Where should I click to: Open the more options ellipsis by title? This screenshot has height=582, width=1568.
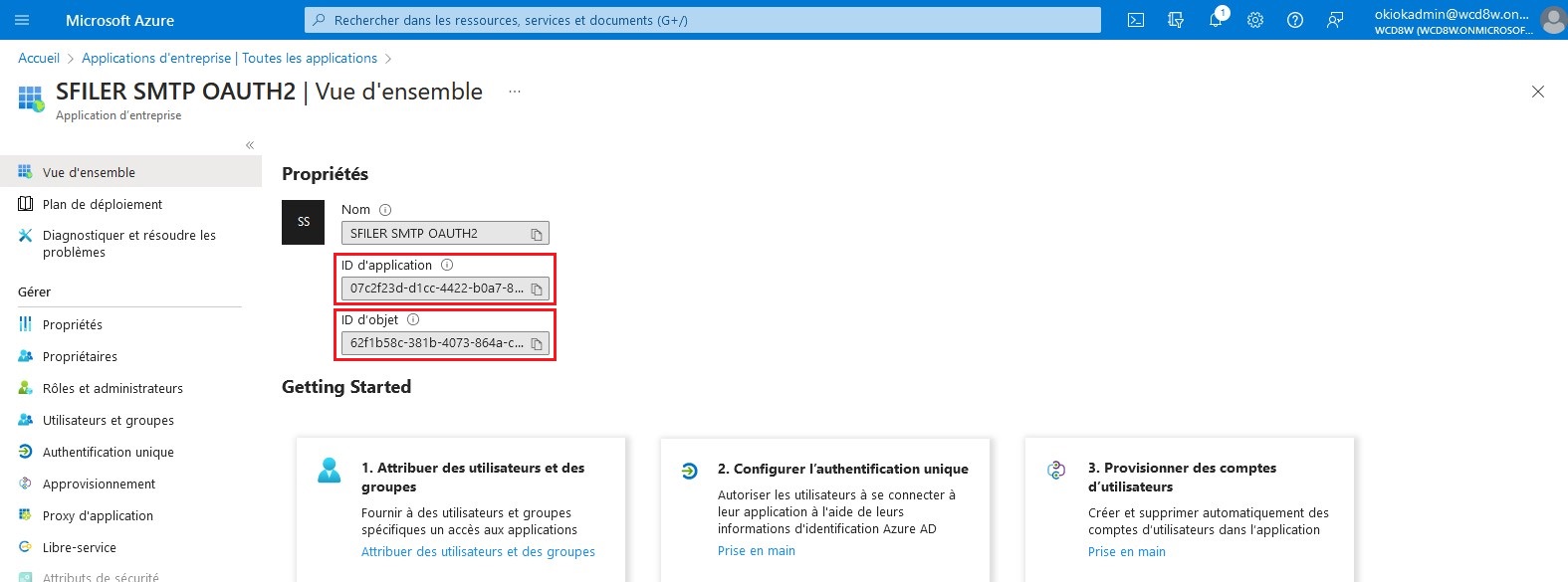point(515,92)
